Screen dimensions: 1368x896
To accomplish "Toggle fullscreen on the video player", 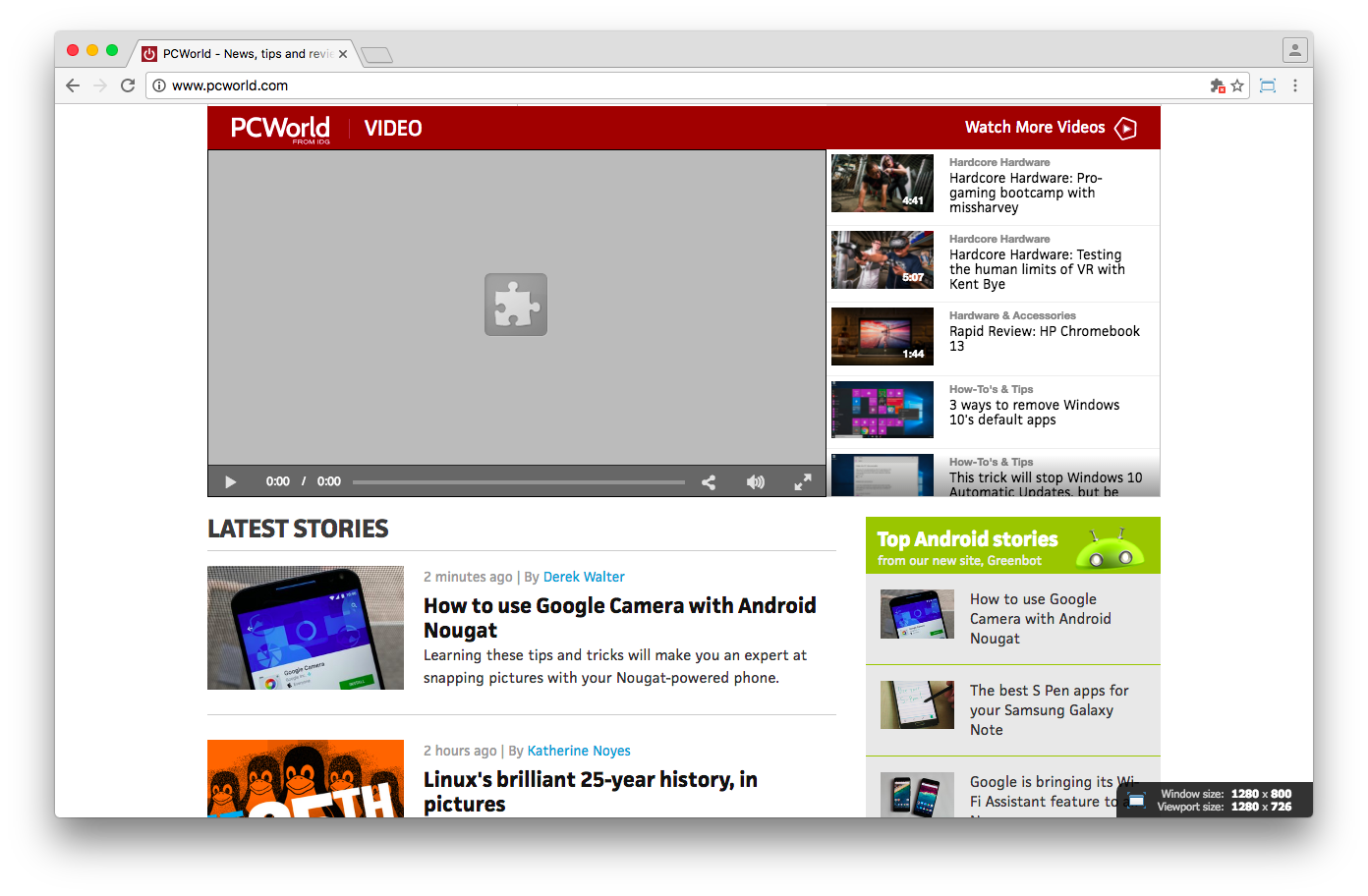I will click(803, 481).
